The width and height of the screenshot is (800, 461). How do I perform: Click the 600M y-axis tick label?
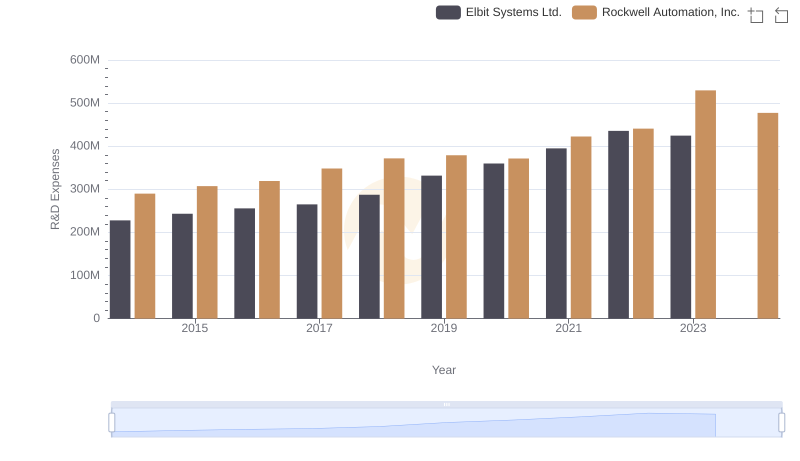(85, 60)
